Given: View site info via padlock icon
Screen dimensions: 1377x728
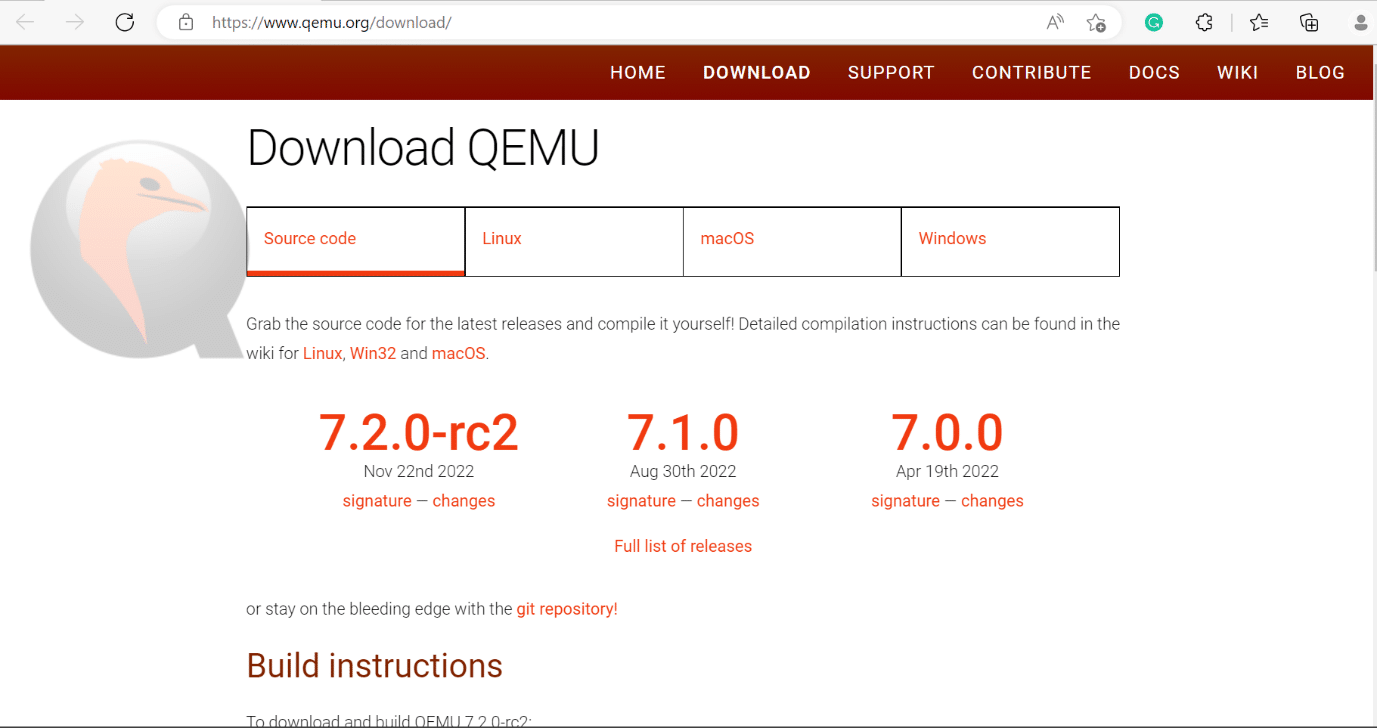Looking at the screenshot, I should pos(185,22).
